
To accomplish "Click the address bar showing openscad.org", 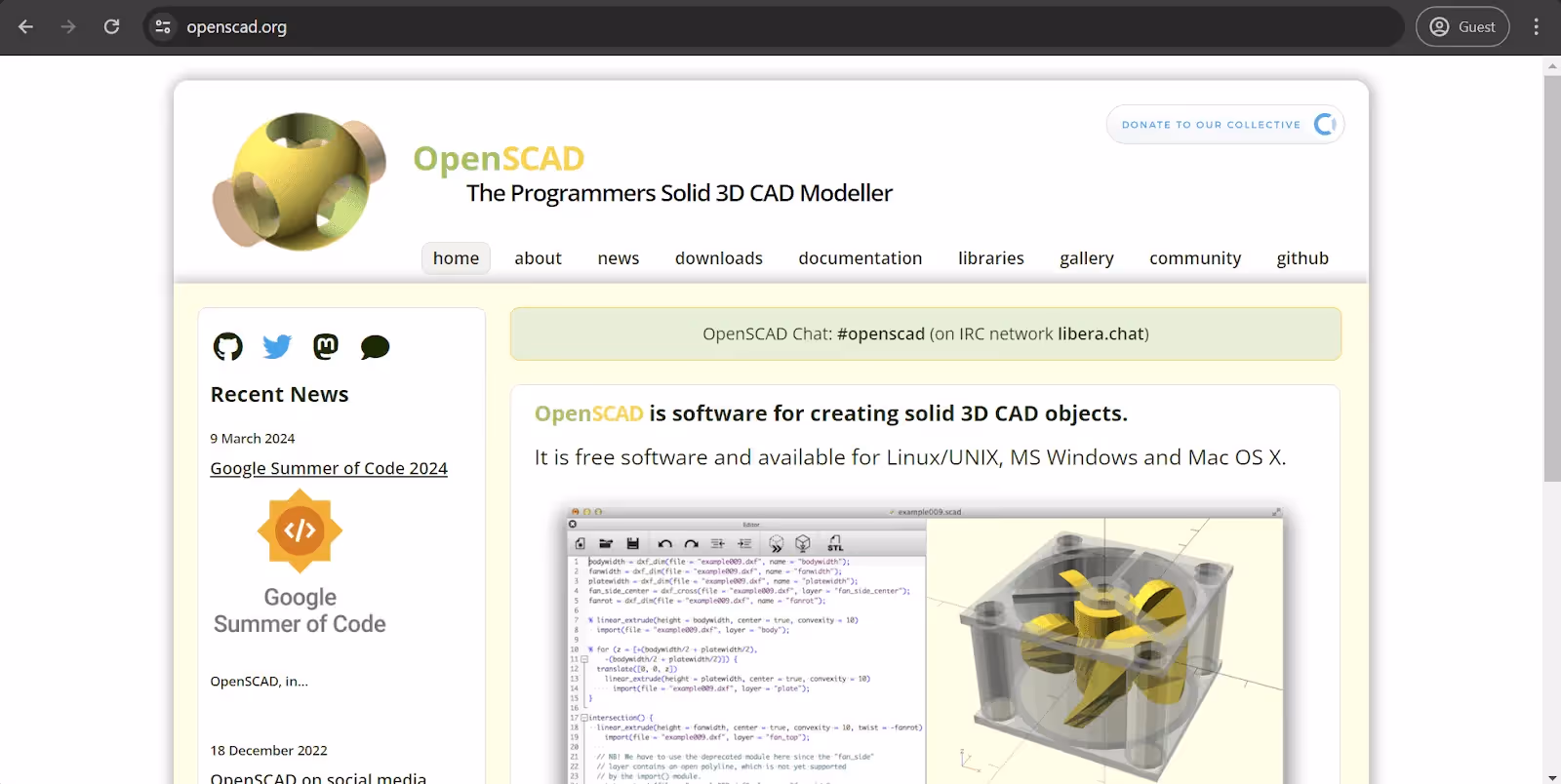I will 774,27.
